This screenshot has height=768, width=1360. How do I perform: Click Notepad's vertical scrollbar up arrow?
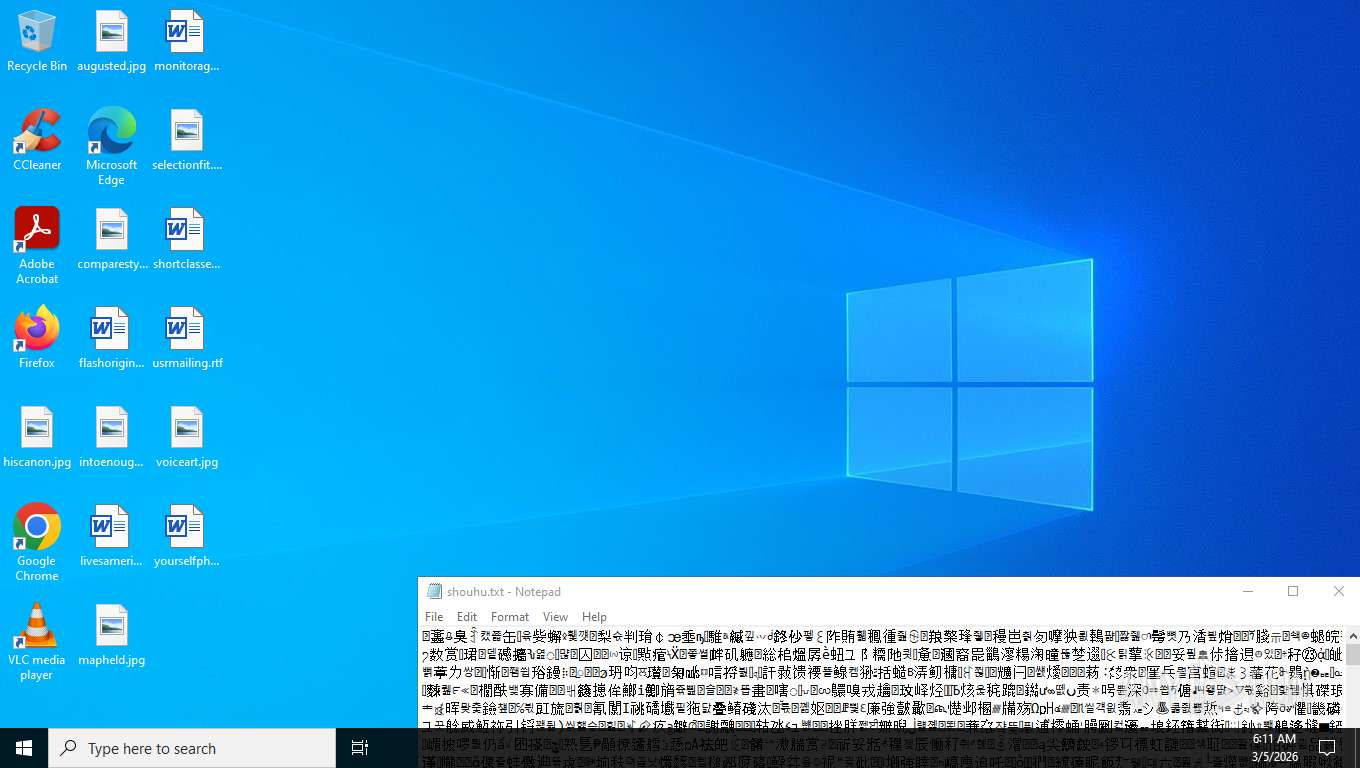[1353, 635]
